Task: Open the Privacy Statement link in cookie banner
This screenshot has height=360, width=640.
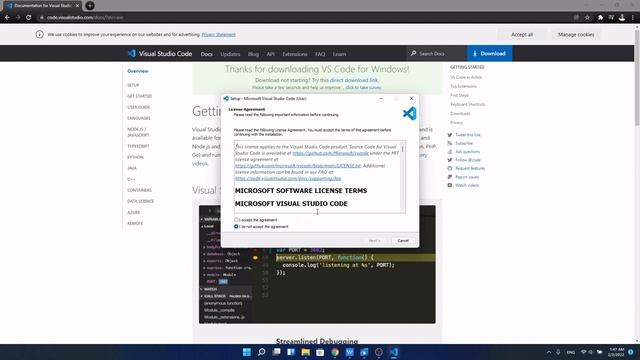Action: pyautogui.click(x=218, y=35)
